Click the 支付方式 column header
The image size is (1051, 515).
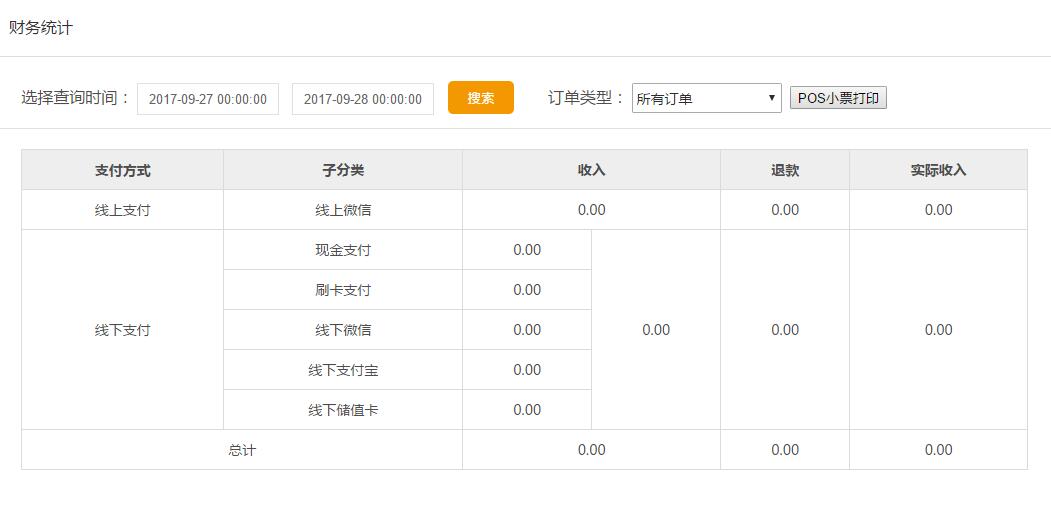(x=122, y=170)
